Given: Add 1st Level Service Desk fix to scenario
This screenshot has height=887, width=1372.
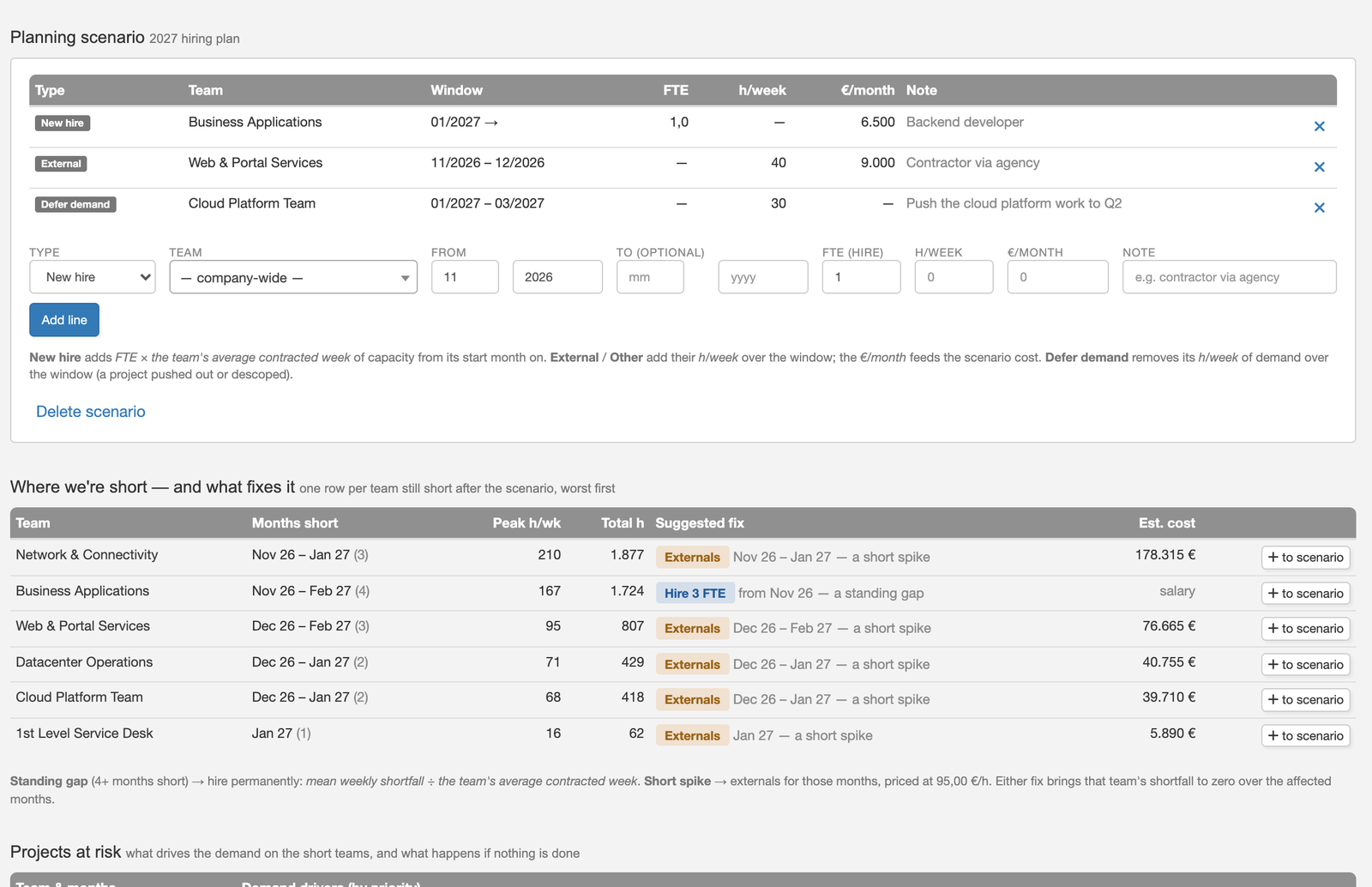Looking at the screenshot, I should point(1305,736).
